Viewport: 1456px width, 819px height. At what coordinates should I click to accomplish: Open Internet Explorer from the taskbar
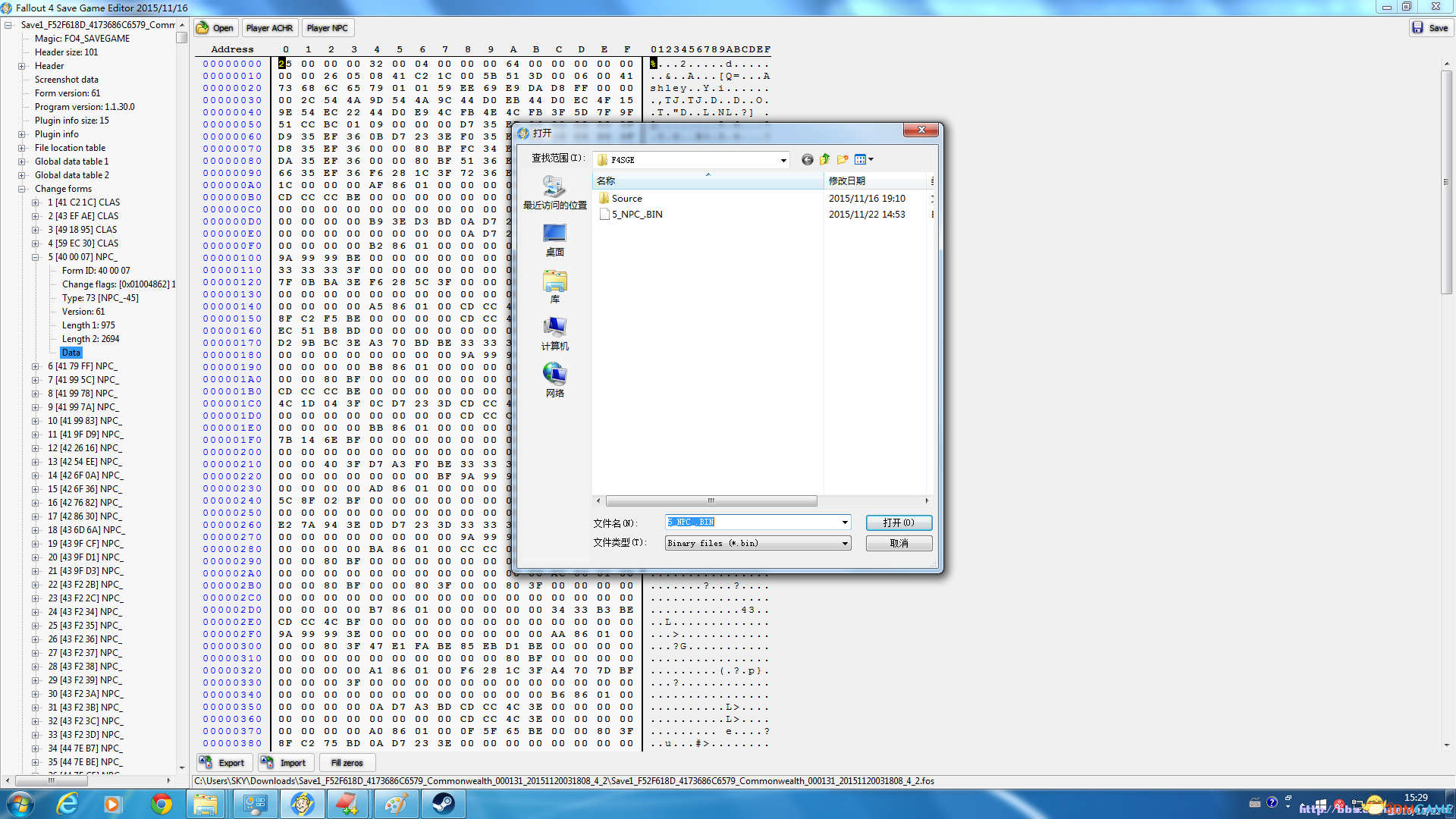[x=68, y=804]
